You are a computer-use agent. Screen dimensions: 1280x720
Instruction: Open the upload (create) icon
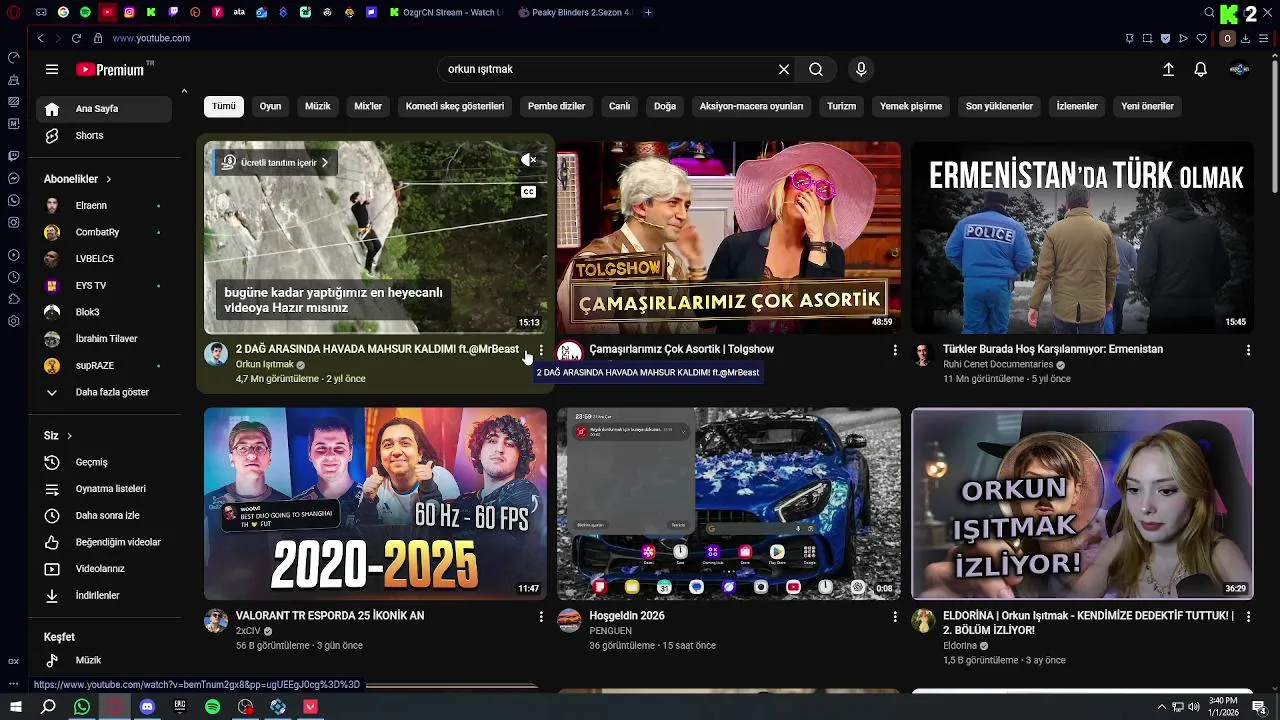point(1168,69)
